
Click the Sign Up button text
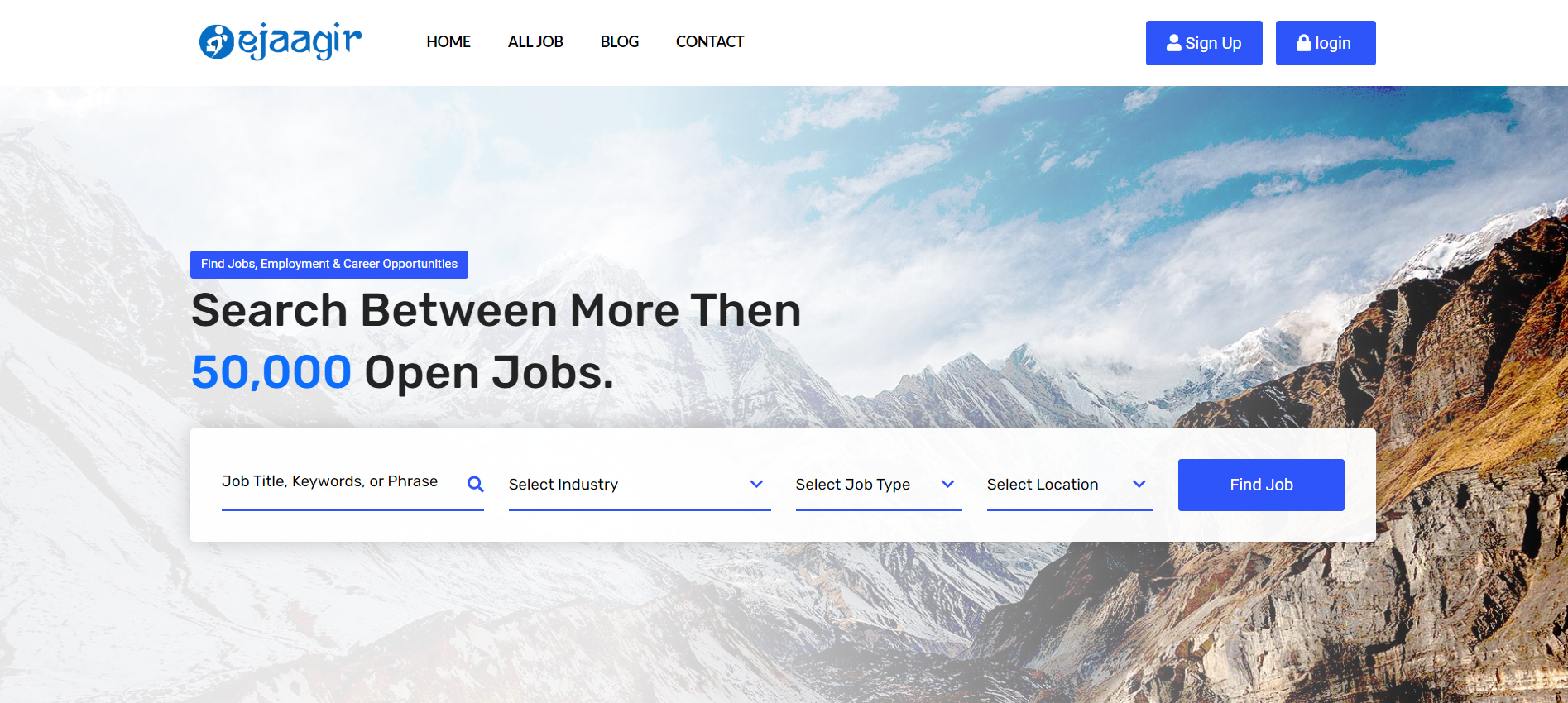1213,43
